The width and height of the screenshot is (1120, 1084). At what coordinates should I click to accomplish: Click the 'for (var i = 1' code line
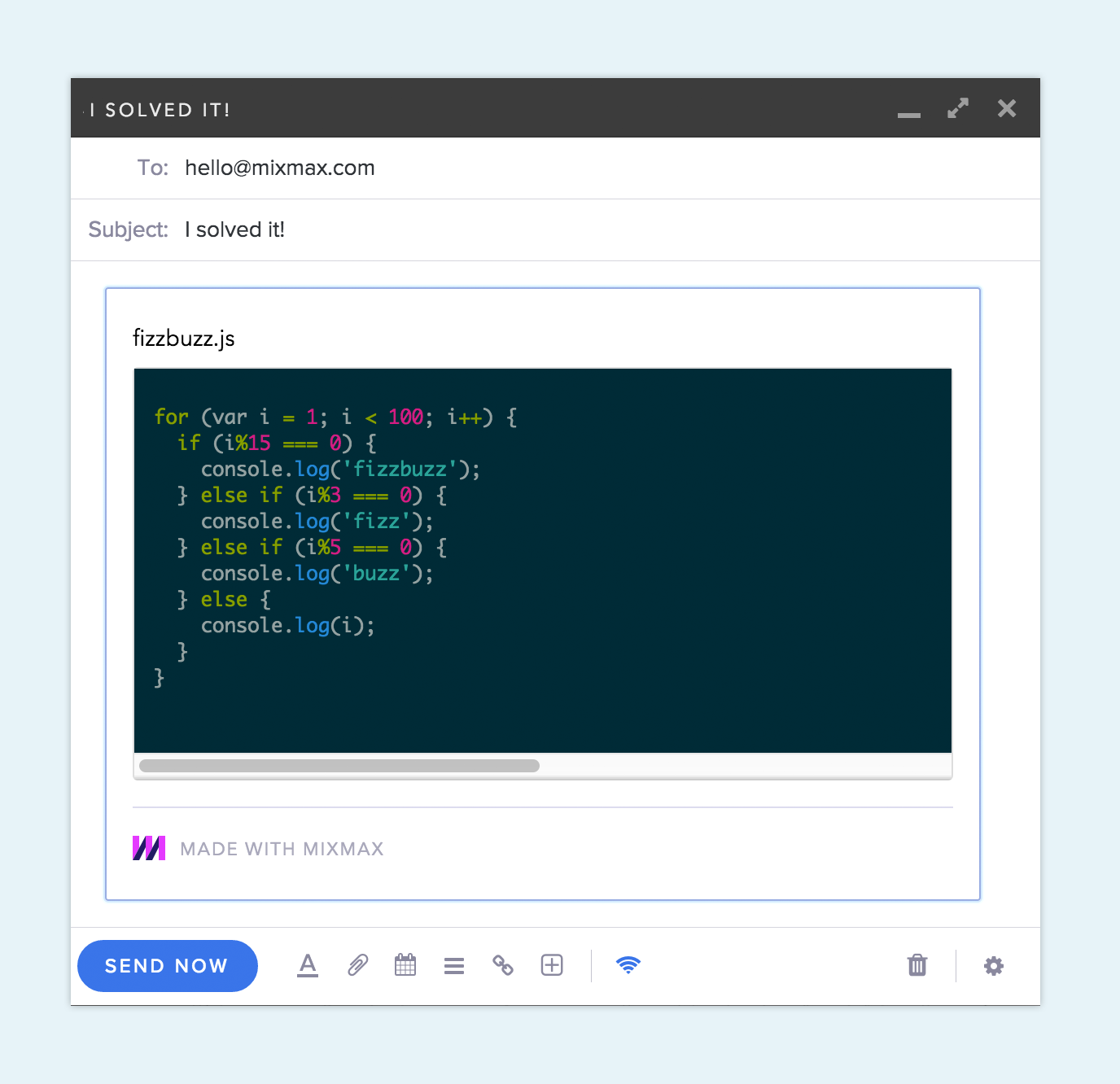(x=335, y=417)
